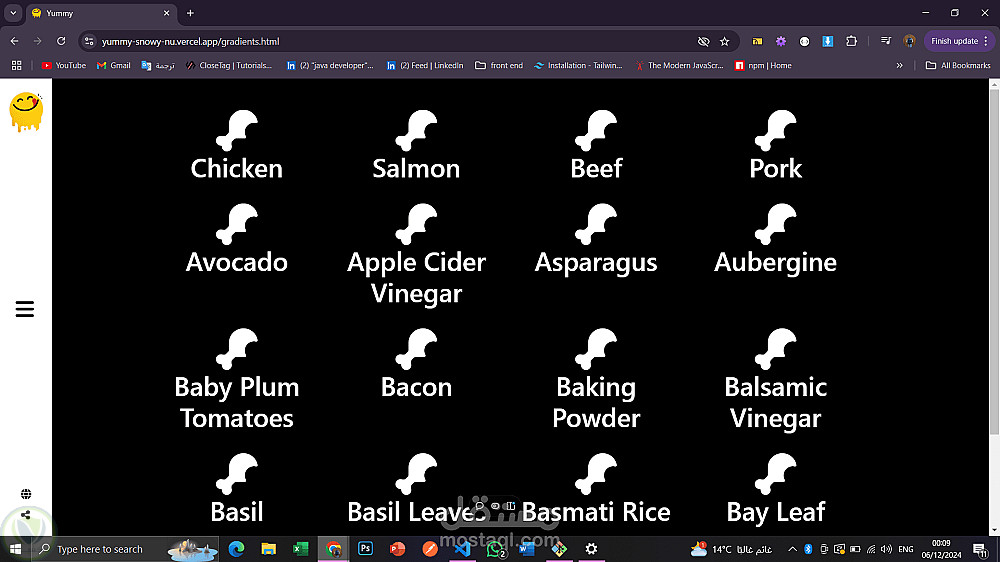Click the Pork ingredient drumstick icon
Screen dimensions: 1000x562
776,130
